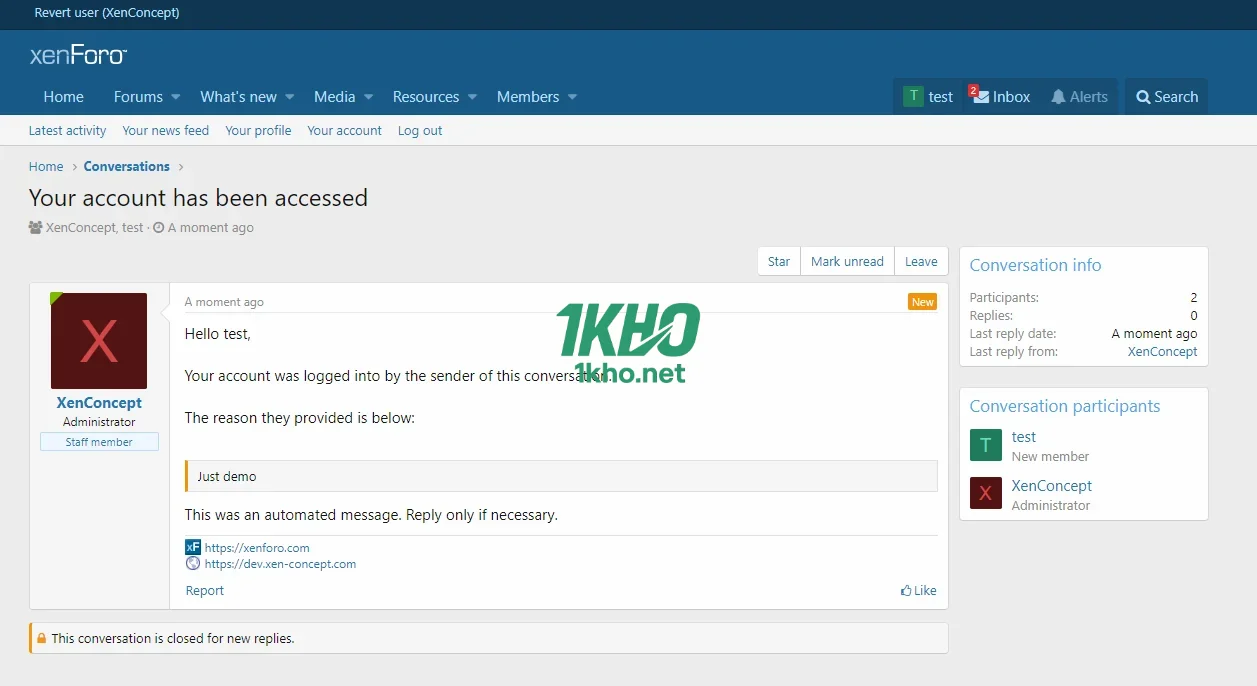Image resolution: width=1257 pixels, height=686 pixels.
Task: Click the xenForo logo
Action: tap(78, 55)
